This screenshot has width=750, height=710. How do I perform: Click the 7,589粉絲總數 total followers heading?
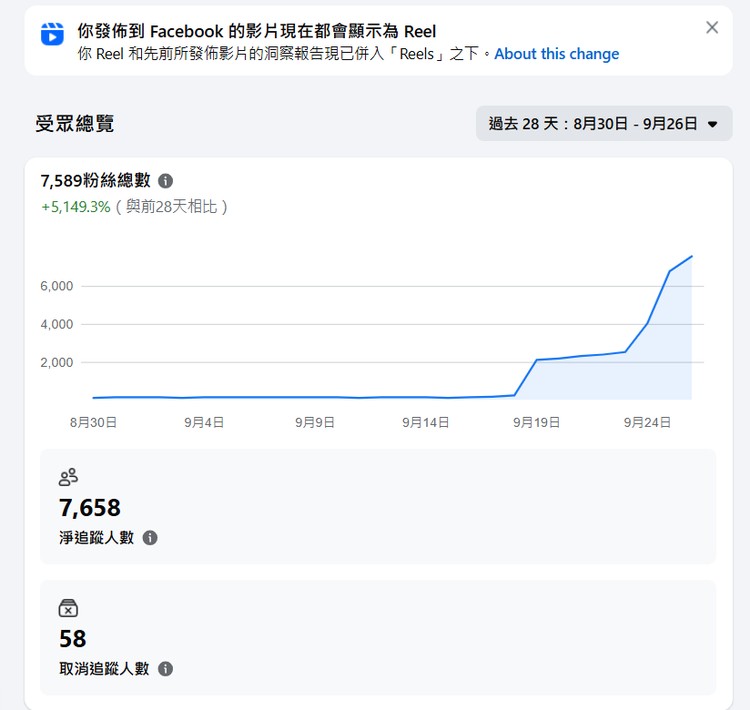[96, 181]
